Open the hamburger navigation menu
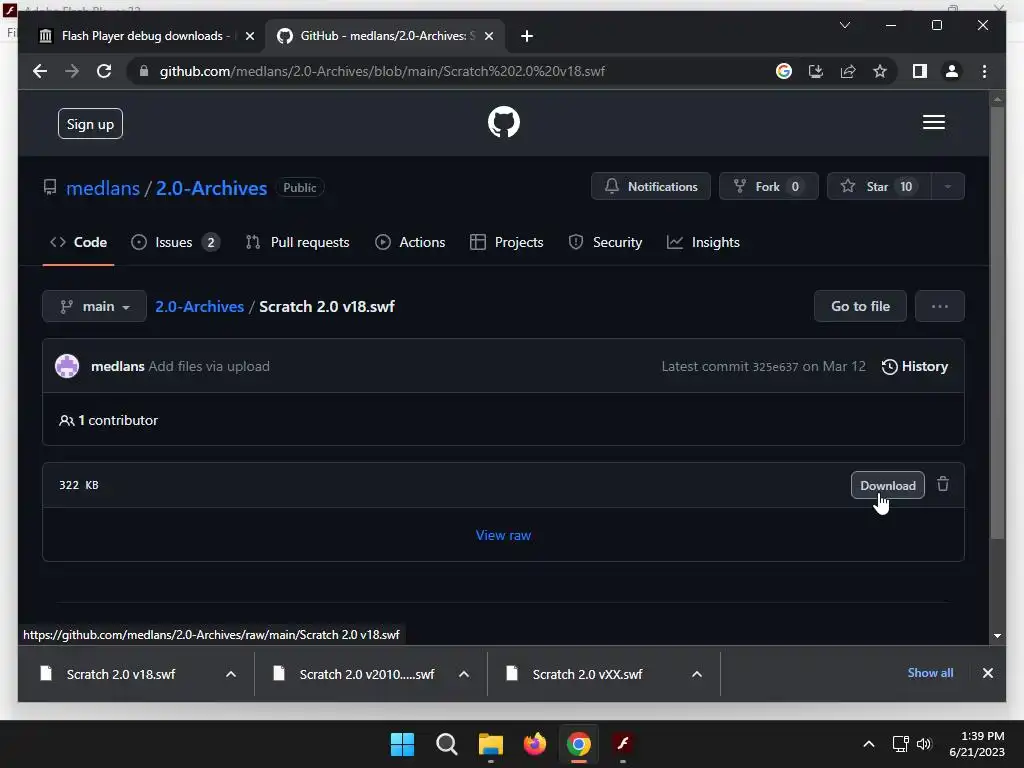This screenshot has width=1024, height=768. [933, 122]
